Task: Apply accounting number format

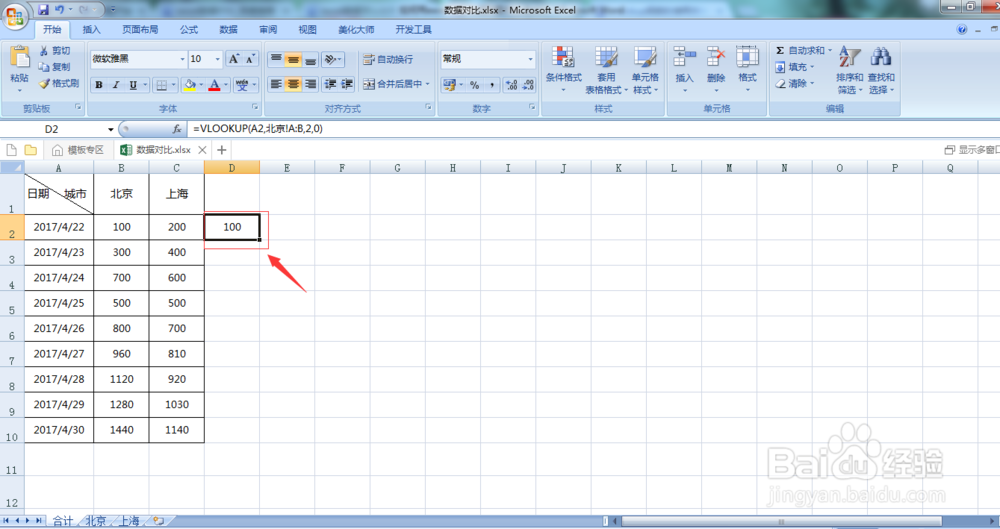Action: tap(450, 84)
